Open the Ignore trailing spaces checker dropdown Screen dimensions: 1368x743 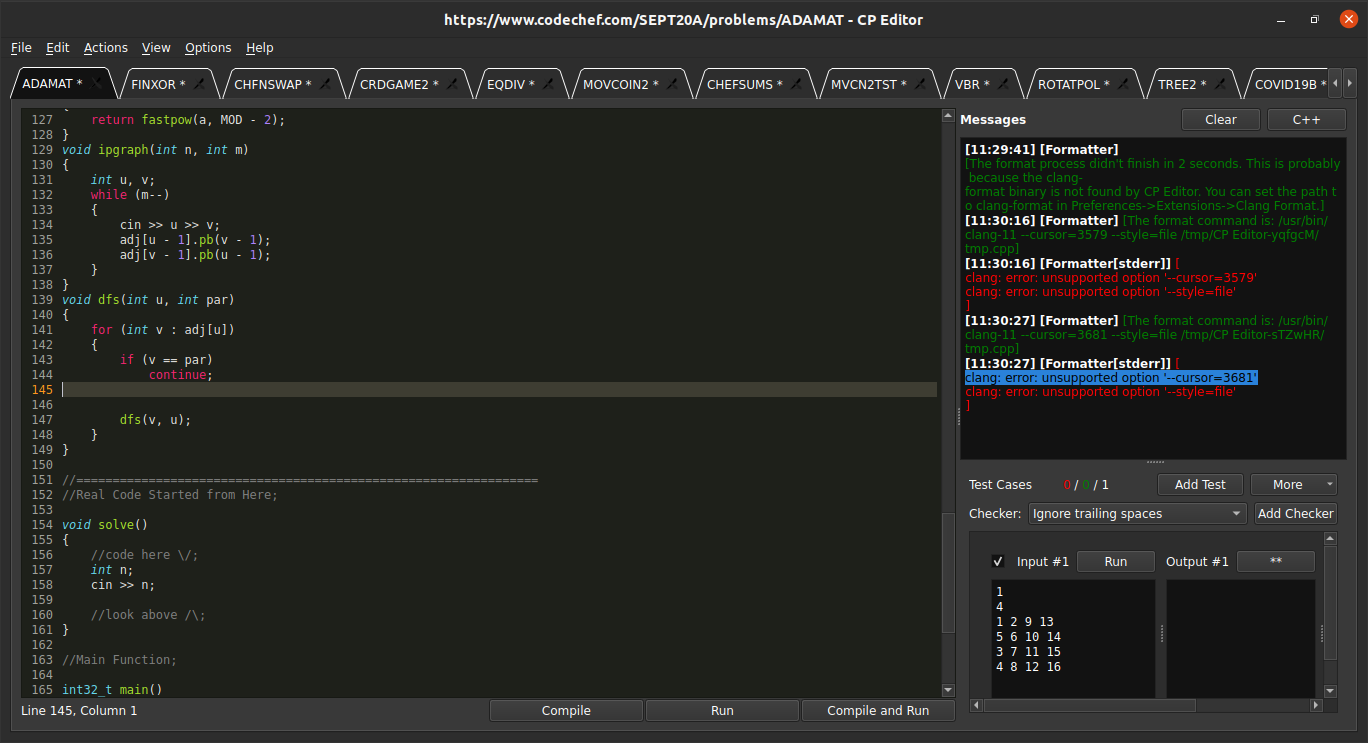pos(1137,513)
